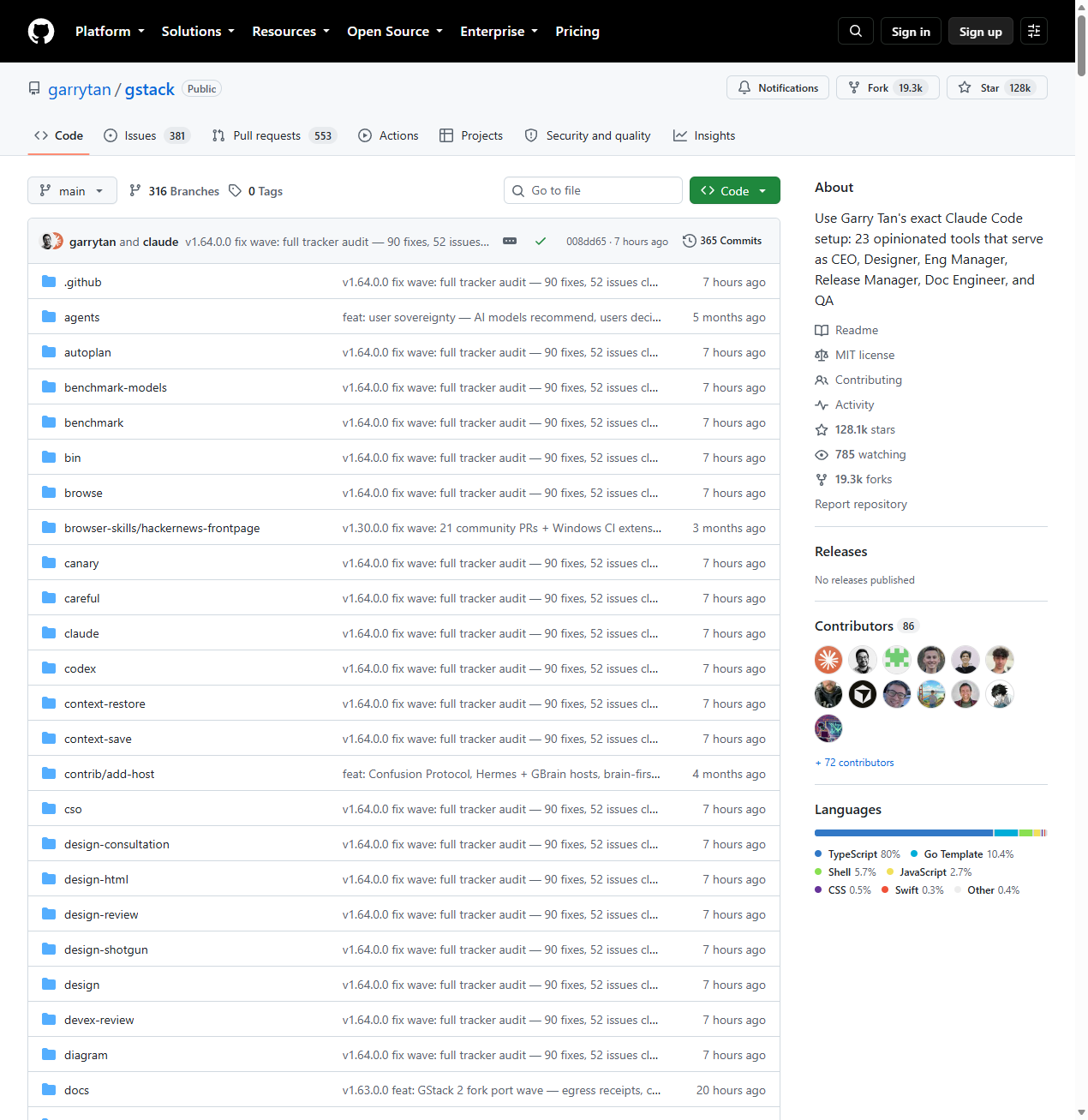Screen dimensions: 1088x1120
Task: Open the 008dd65 commit hash link
Action: 586,242
